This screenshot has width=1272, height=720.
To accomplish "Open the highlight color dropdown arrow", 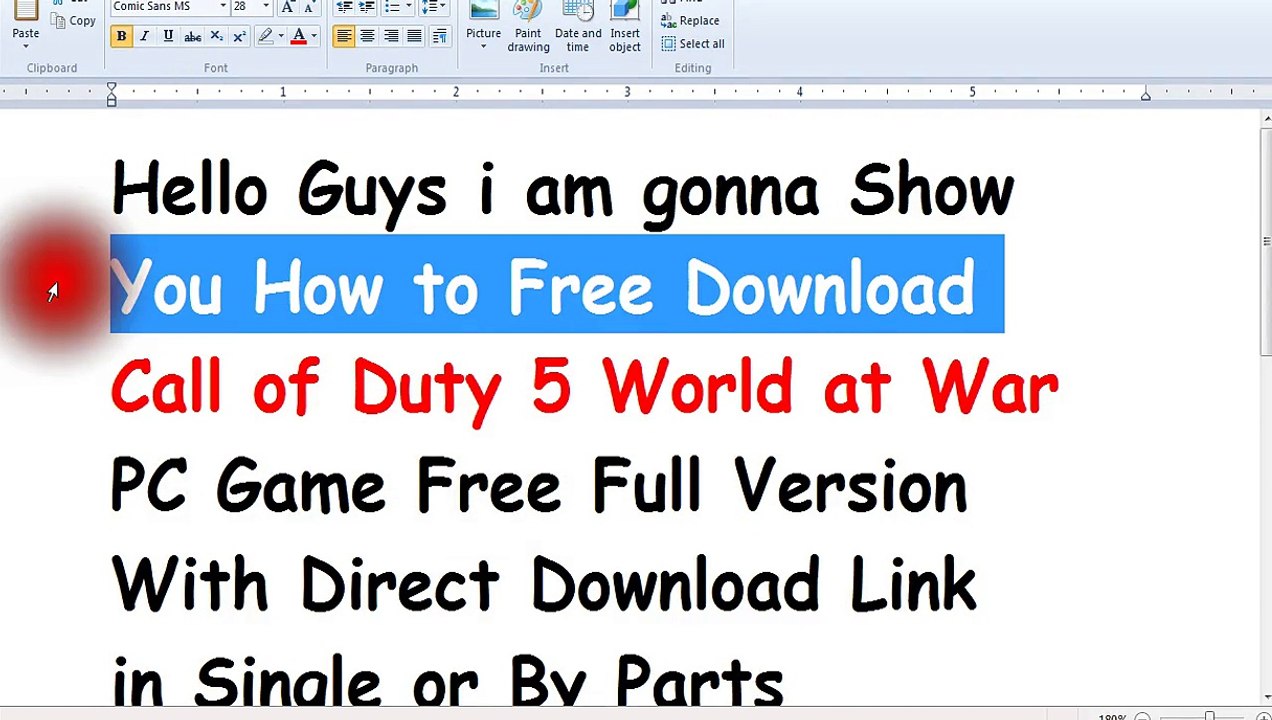I will pyautogui.click(x=281, y=37).
